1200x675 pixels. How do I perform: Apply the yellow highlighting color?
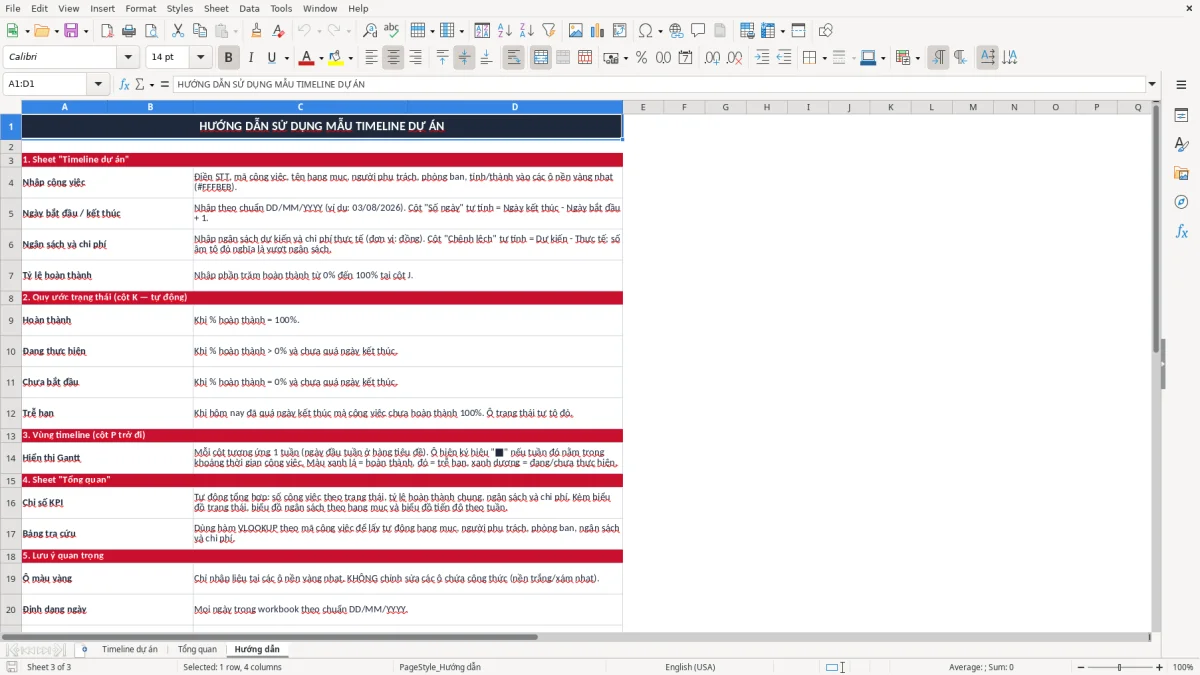336,58
